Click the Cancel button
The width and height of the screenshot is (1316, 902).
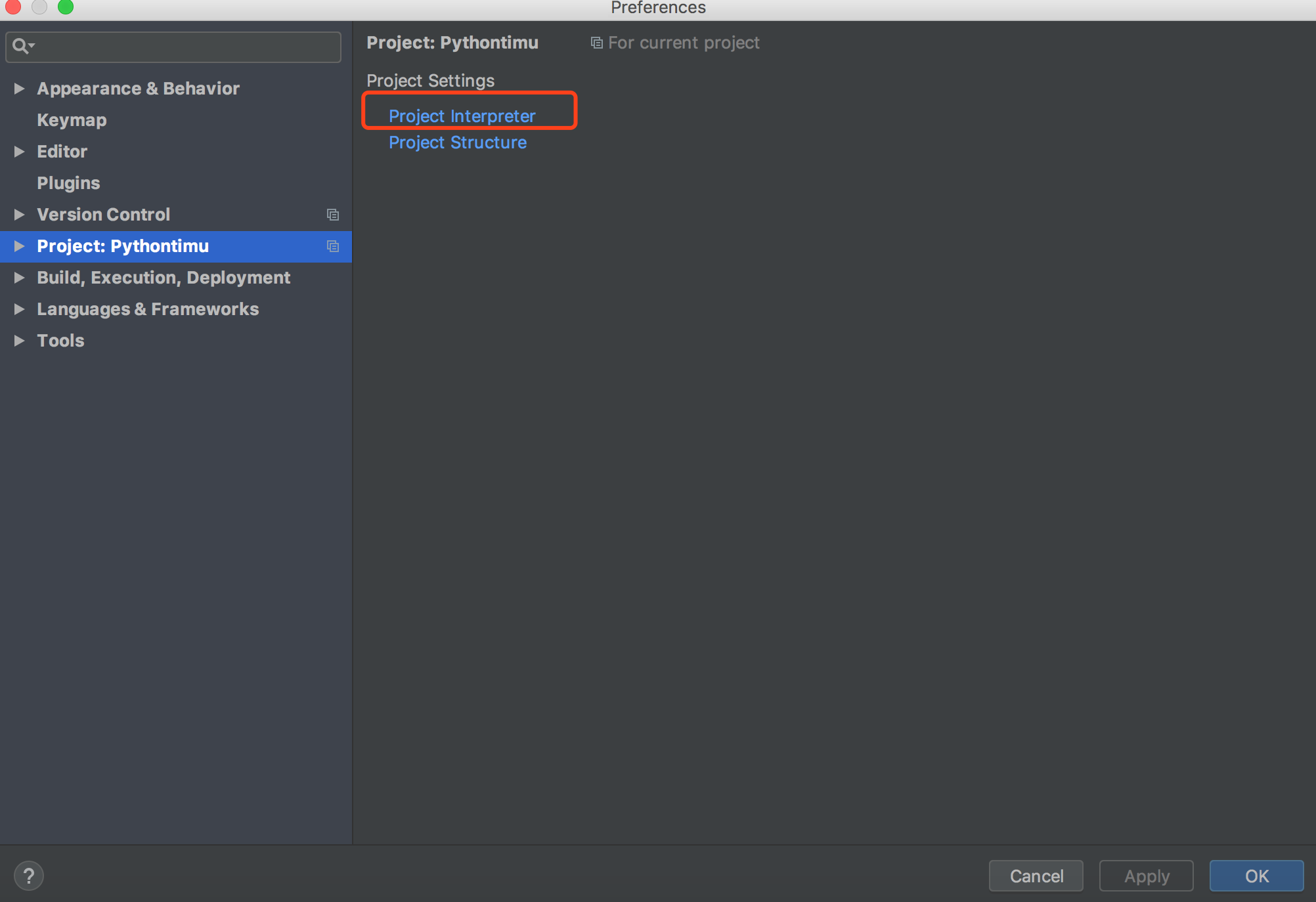1036,875
